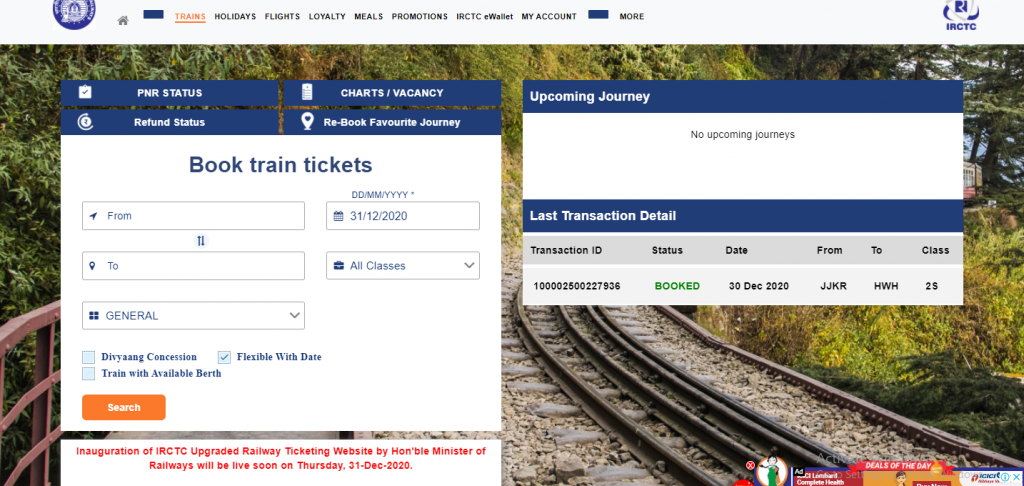Go to the FLIGHTS menu item

[x=282, y=17]
